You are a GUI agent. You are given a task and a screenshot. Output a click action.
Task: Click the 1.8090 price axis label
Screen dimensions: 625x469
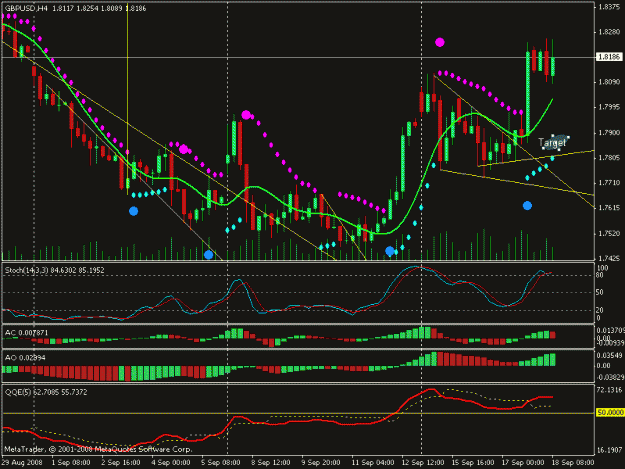click(609, 82)
